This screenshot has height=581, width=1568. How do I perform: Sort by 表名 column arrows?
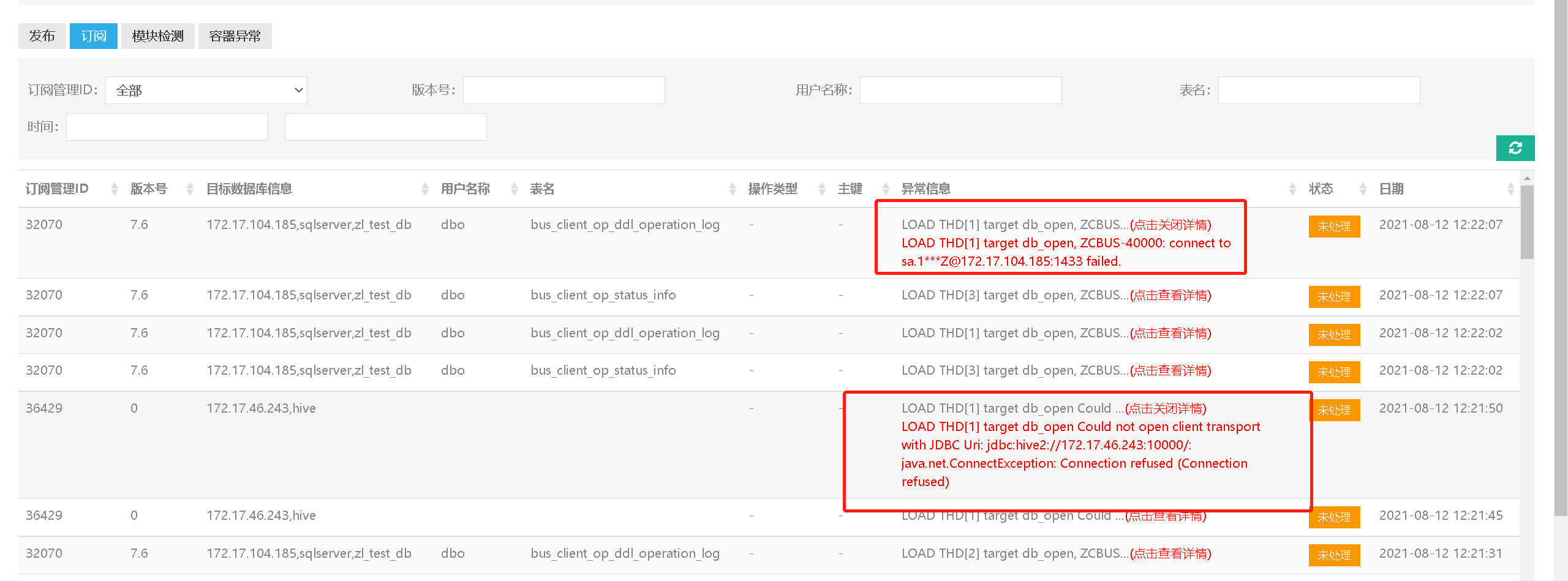(732, 189)
